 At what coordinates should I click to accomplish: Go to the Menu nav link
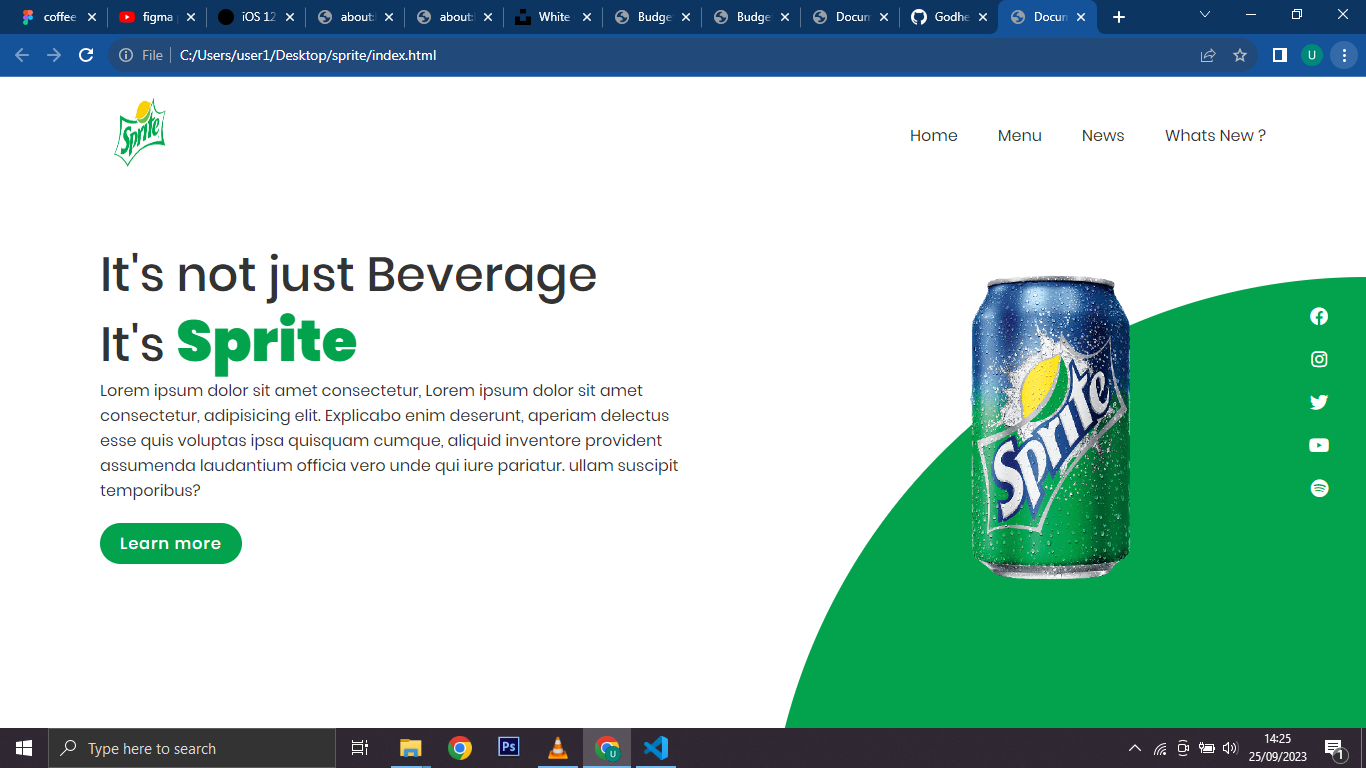(x=1020, y=136)
